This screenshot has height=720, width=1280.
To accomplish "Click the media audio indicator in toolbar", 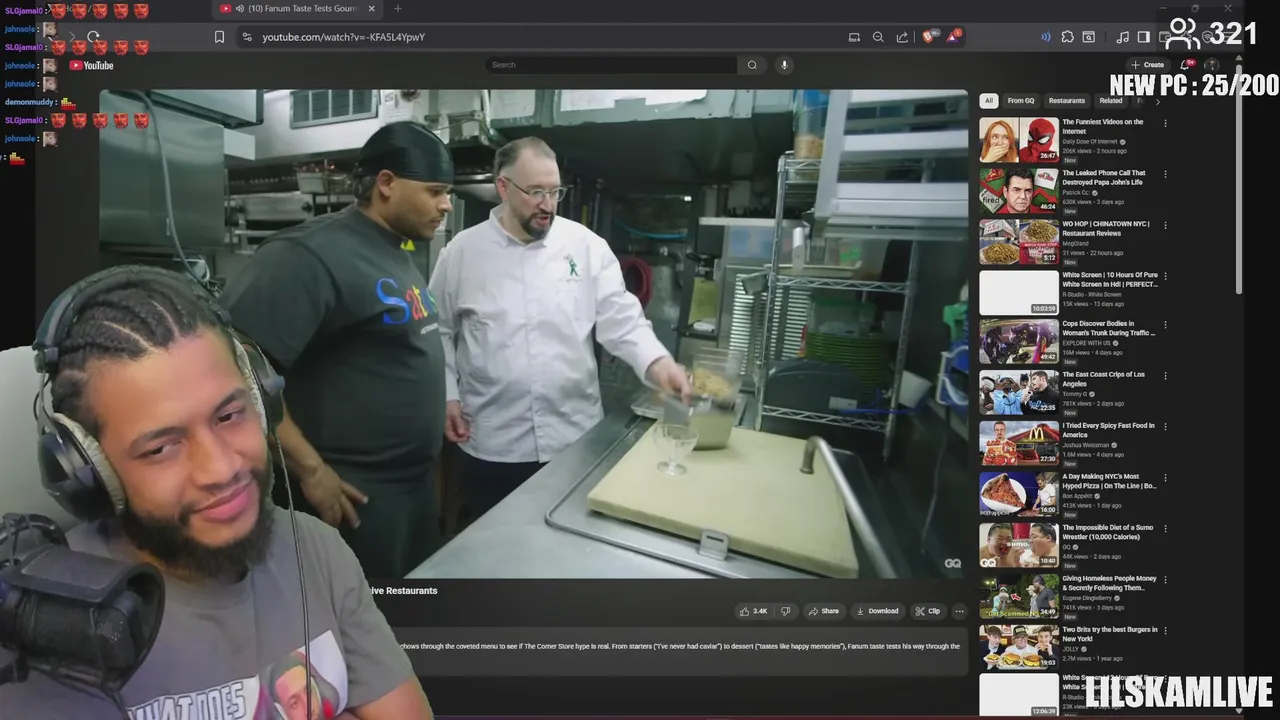I will [x=1046, y=37].
